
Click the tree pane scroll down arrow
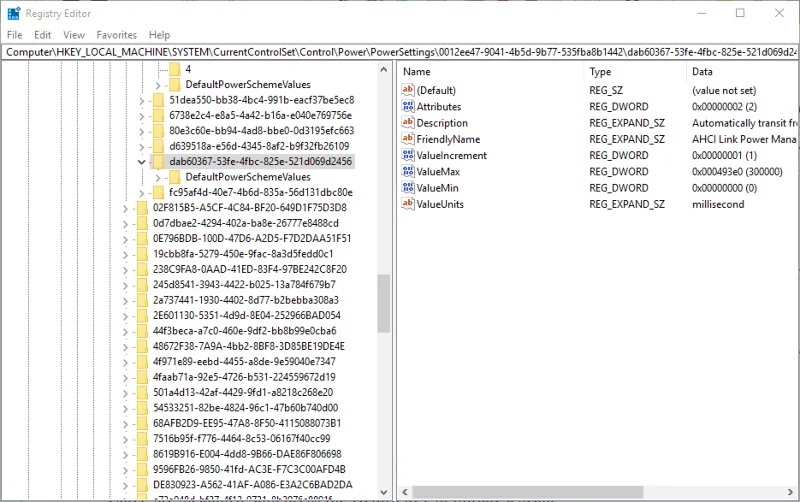tap(384, 492)
